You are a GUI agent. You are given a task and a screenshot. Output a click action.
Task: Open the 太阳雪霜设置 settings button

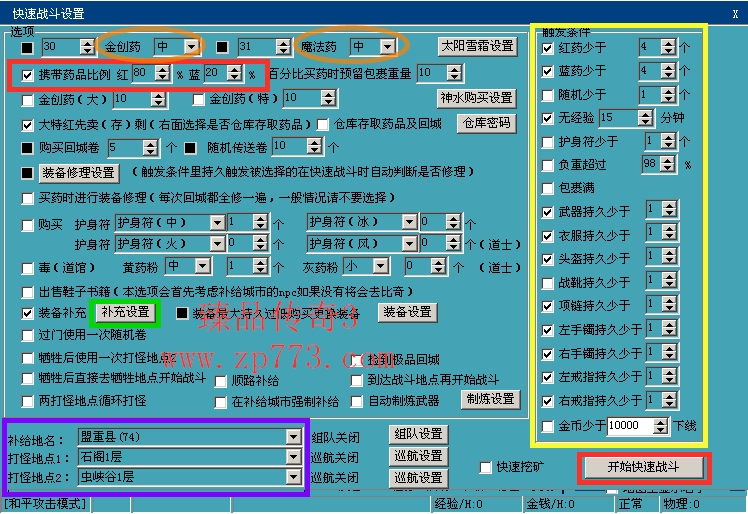[478, 46]
